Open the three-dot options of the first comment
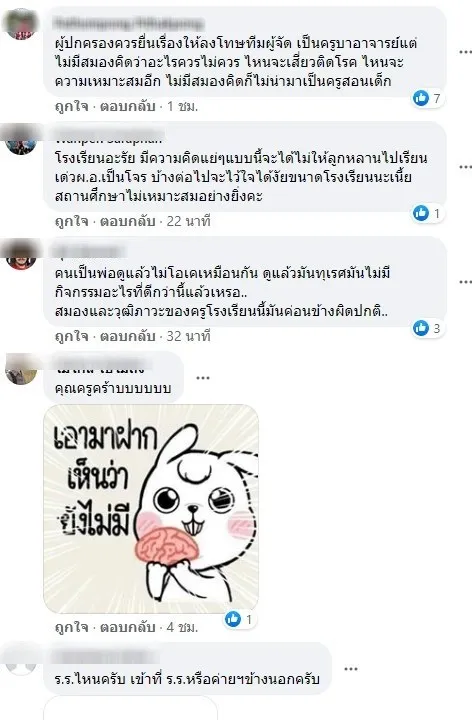The image size is (472, 720). 465,52
